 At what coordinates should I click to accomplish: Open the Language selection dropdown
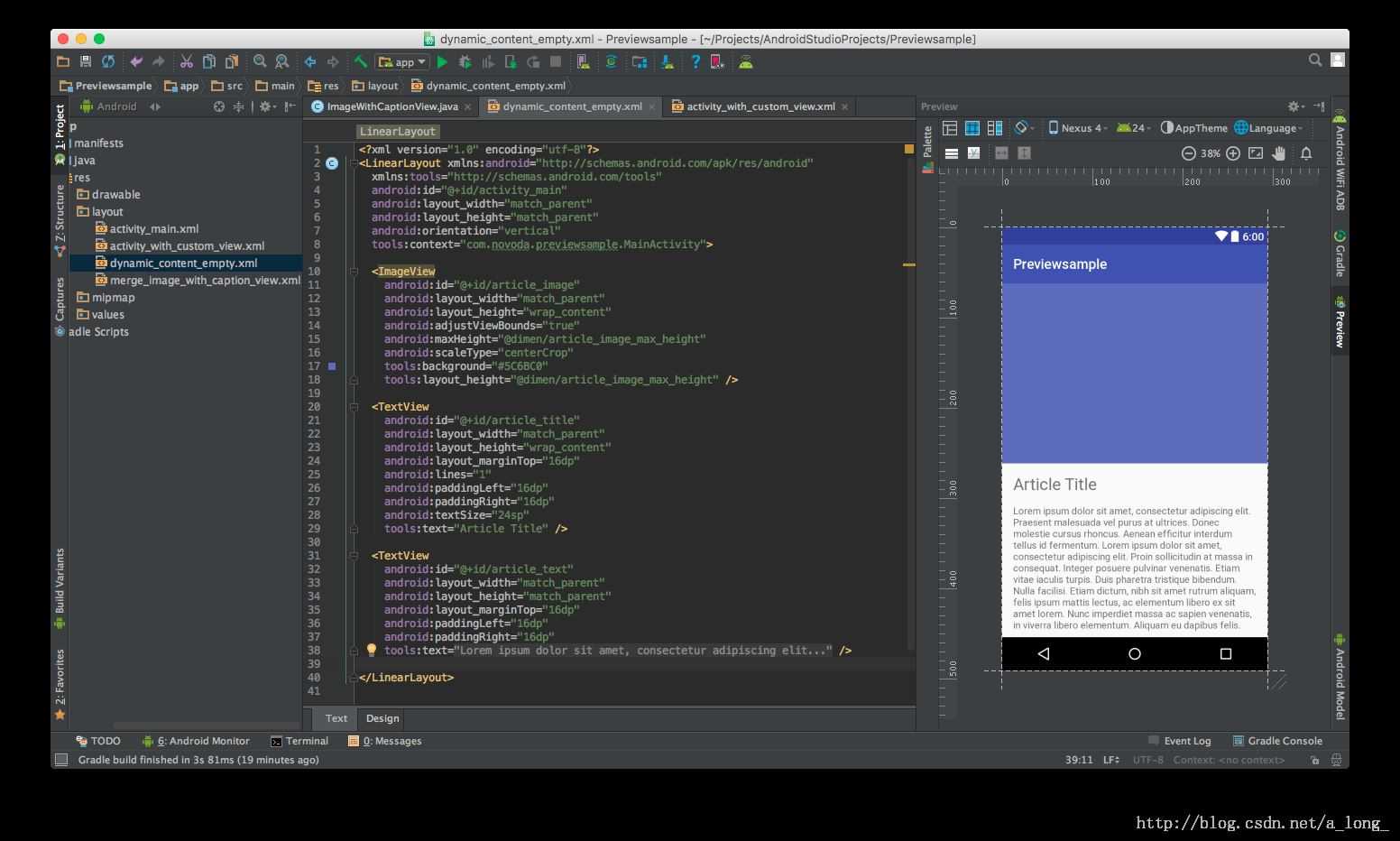(1269, 128)
